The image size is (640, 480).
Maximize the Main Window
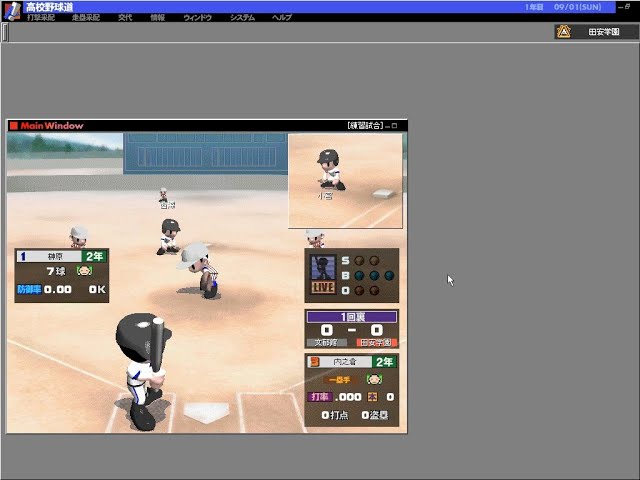(394, 126)
